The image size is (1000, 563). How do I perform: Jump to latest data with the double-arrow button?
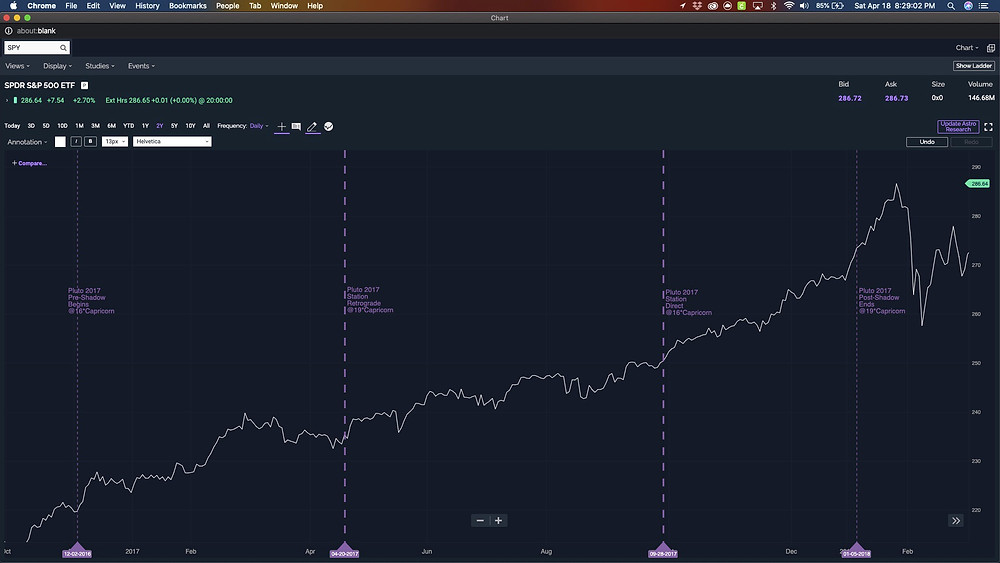coord(955,520)
